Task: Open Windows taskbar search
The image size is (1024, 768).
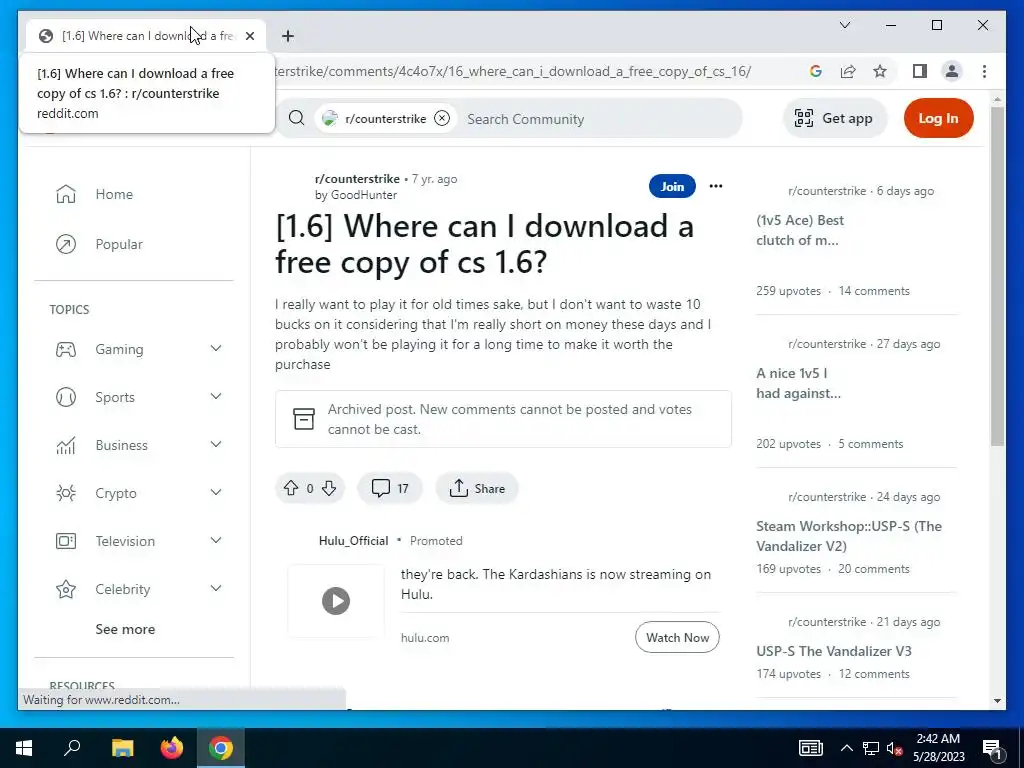Action: coord(72,748)
